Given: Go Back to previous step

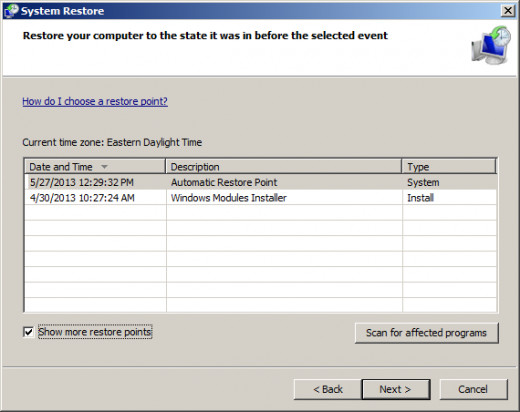Looking at the screenshot, I should [x=328, y=389].
